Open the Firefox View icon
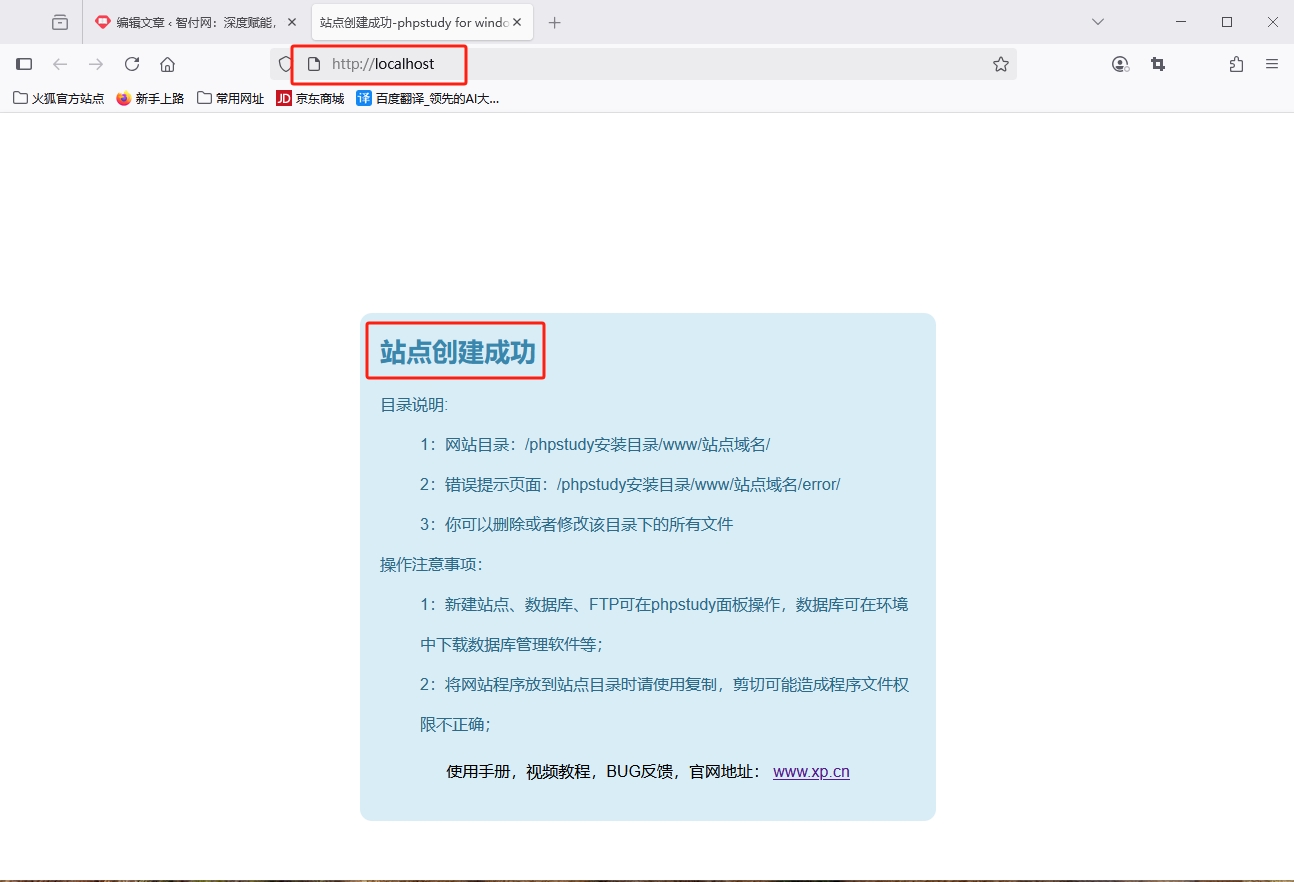The height and width of the screenshot is (882, 1294). pyautogui.click(x=60, y=22)
